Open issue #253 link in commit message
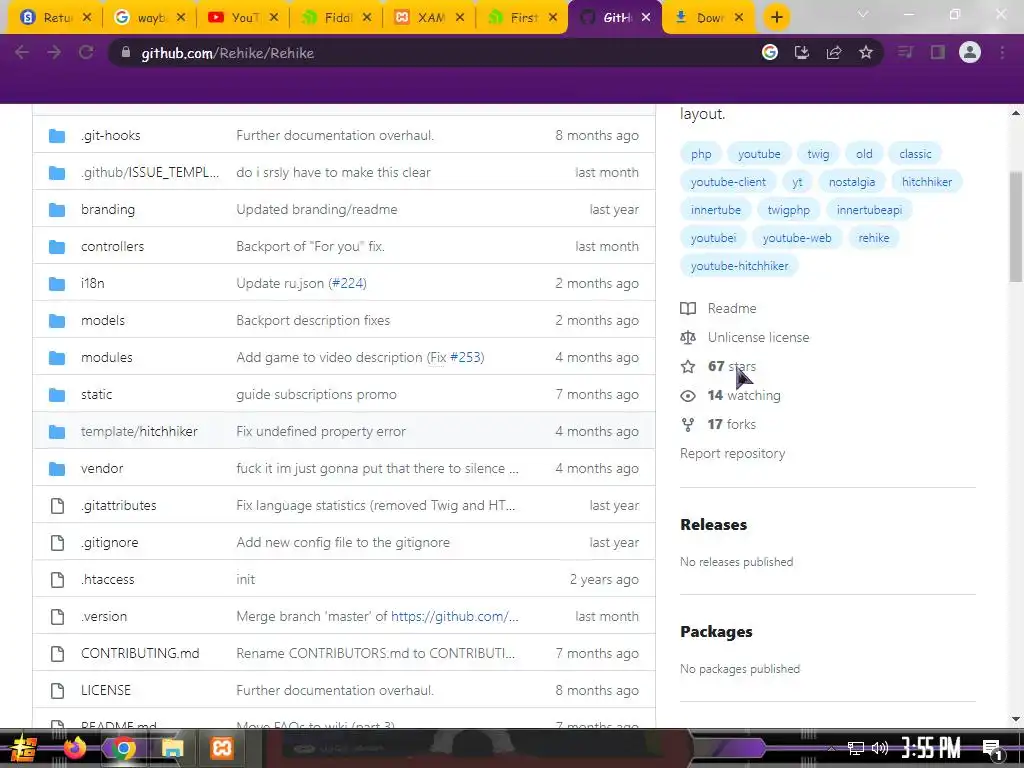1024x768 pixels. 465,357
